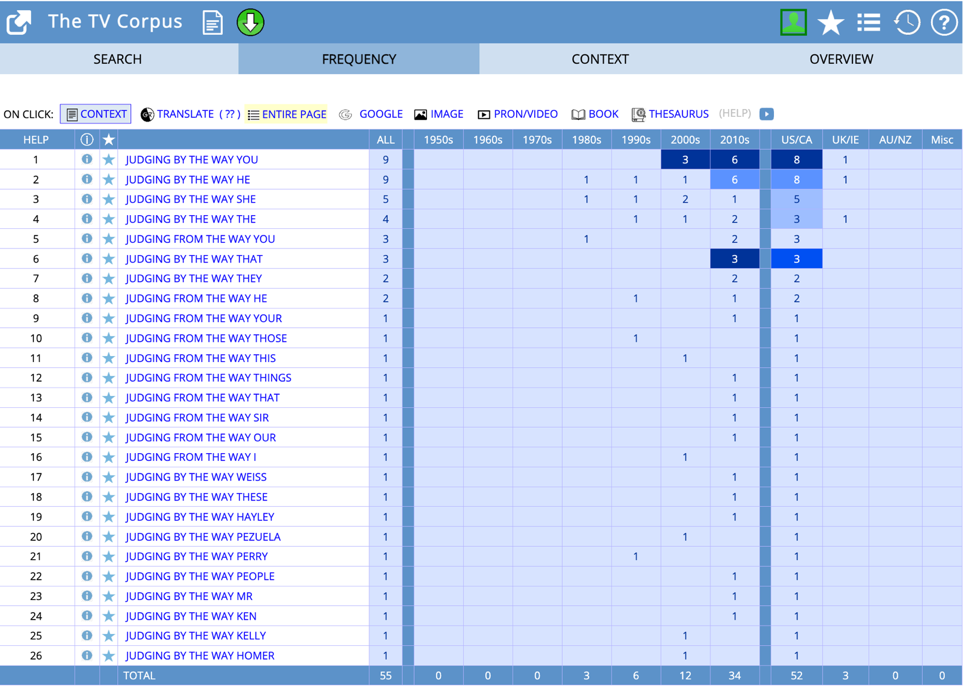Switch to the SEARCH tab
Viewport: 964px width, 686px height.
click(x=117, y=59)
